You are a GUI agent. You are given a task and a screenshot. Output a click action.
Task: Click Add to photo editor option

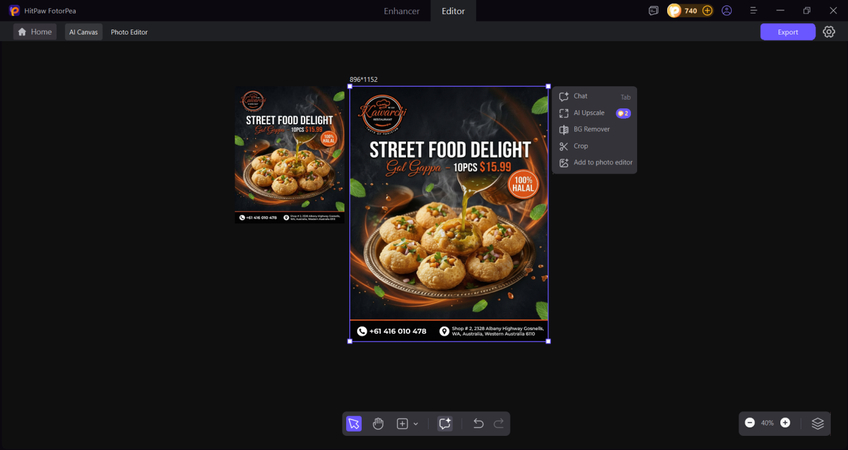[594, 162]
